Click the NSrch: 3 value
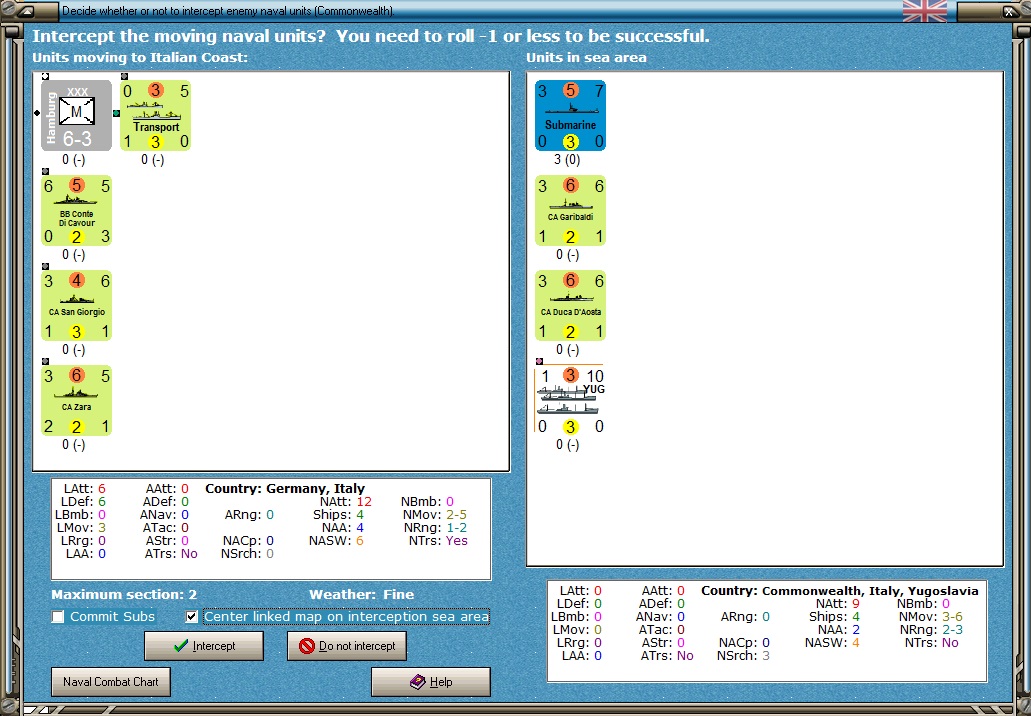Image resolution: width=1031 pixels, height=716 pixels. click(x=766, y=656)
